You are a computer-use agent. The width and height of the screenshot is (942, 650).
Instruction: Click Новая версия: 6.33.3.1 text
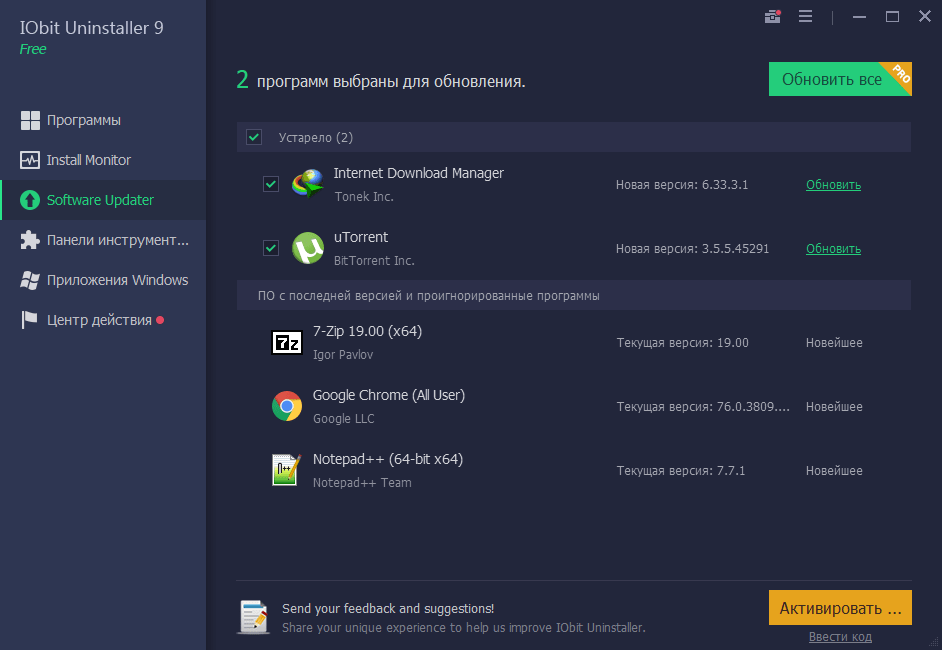[682, 185]
